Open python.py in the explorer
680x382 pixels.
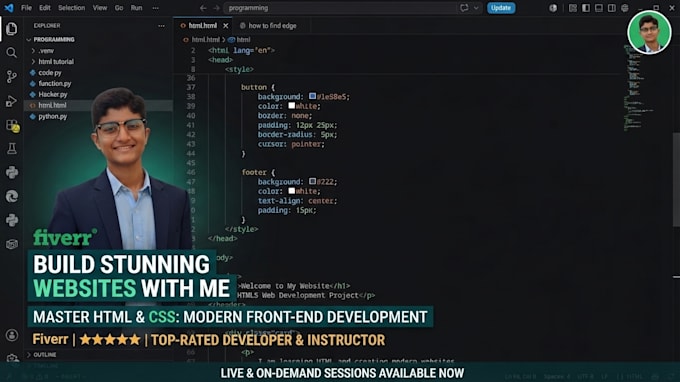52,116
